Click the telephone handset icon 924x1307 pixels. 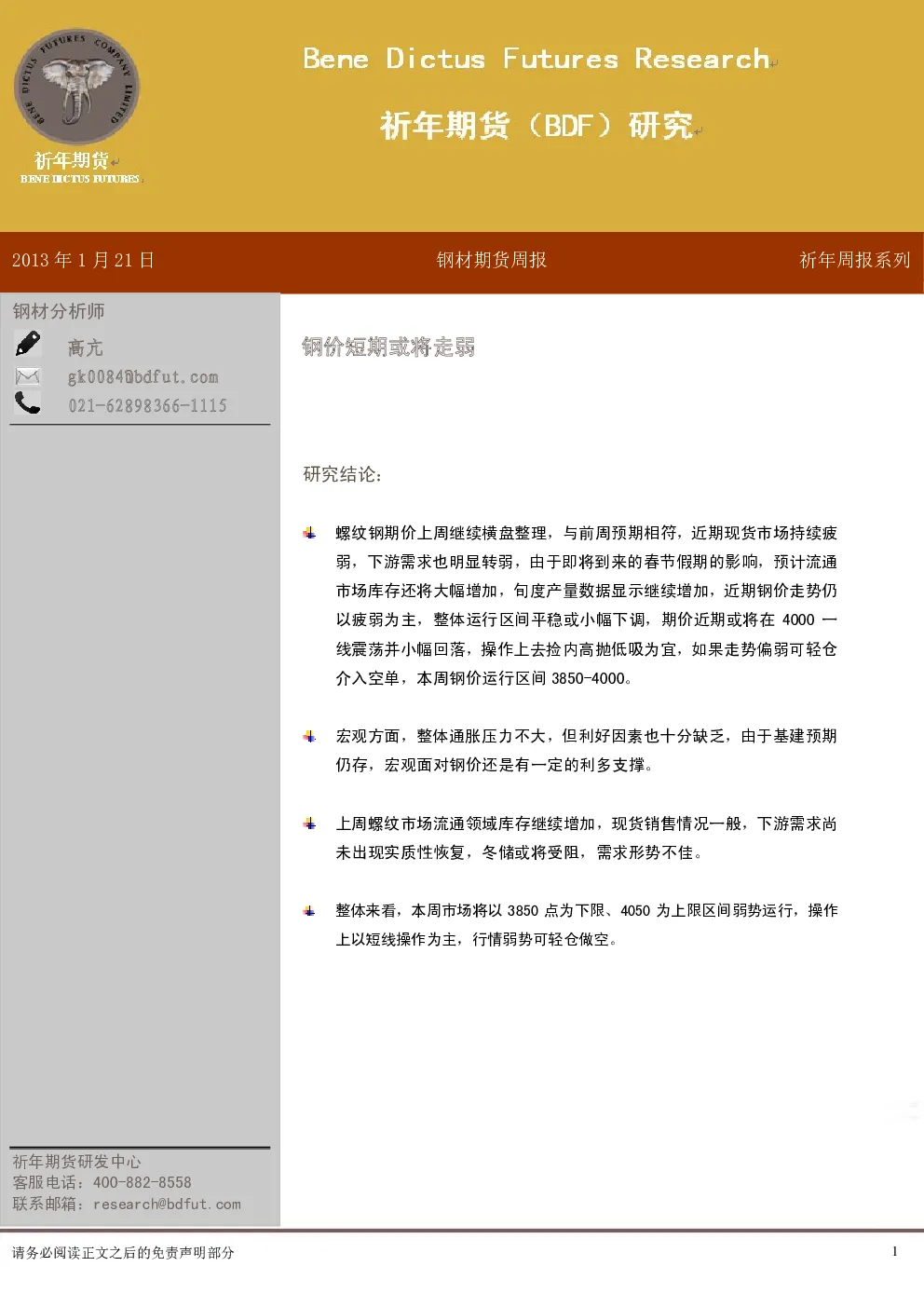[x=28, y=402]
